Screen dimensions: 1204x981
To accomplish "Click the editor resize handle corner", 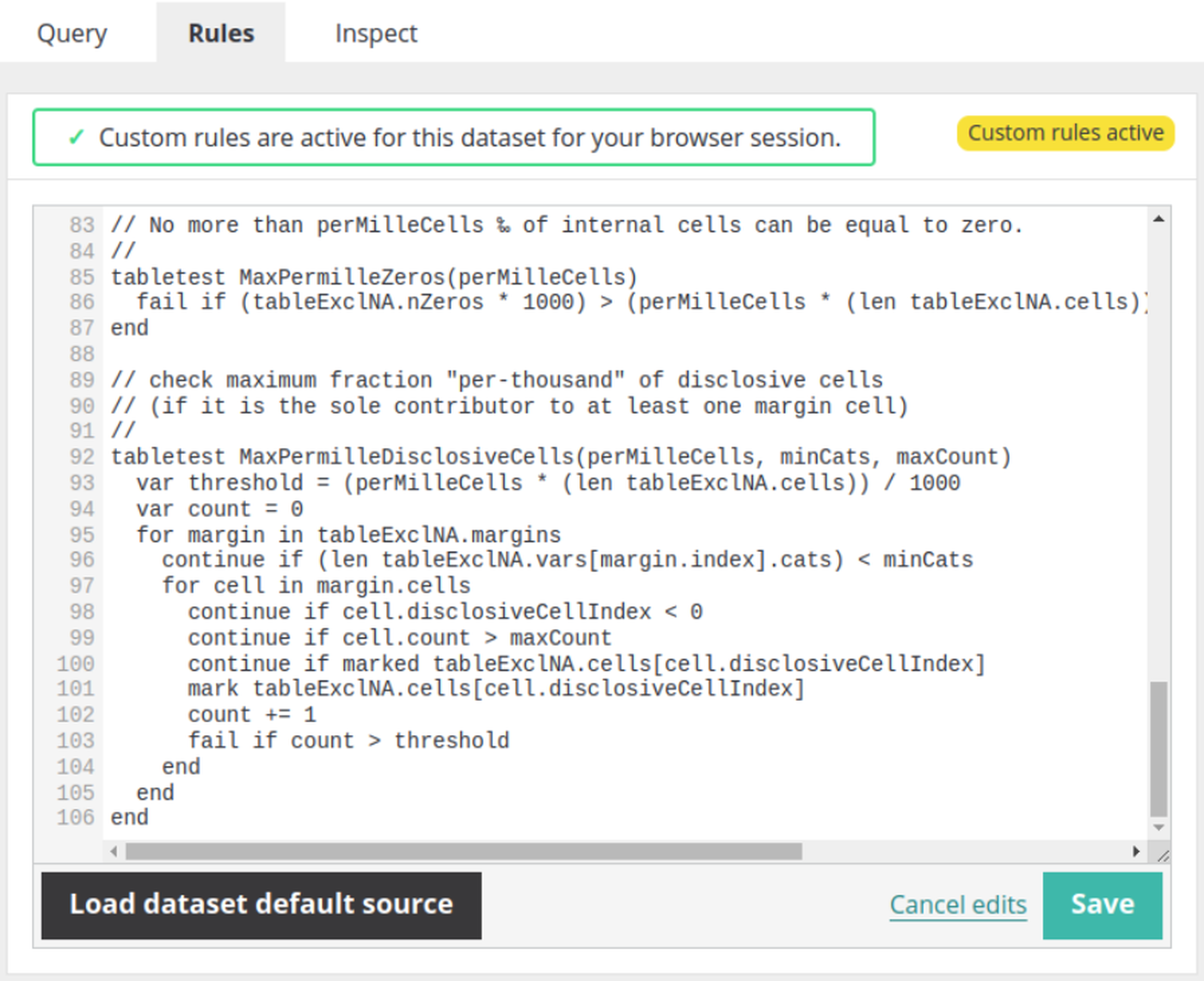I will tap(1163, 855).
